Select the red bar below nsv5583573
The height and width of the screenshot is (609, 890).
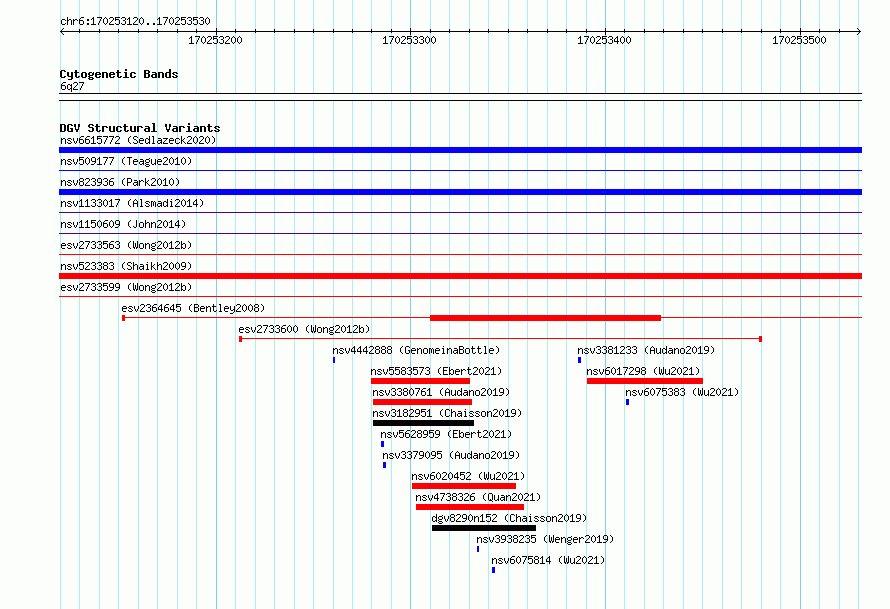click(421, 381)
